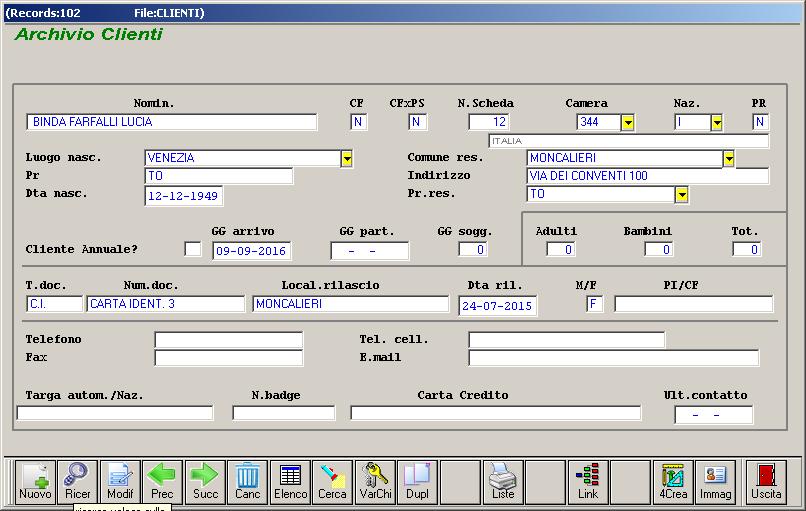This screenshot has width=806, height=511.
Task: Click the T.doc. field with C.I.
Action: pyautogui.click(x=54, y=304)
